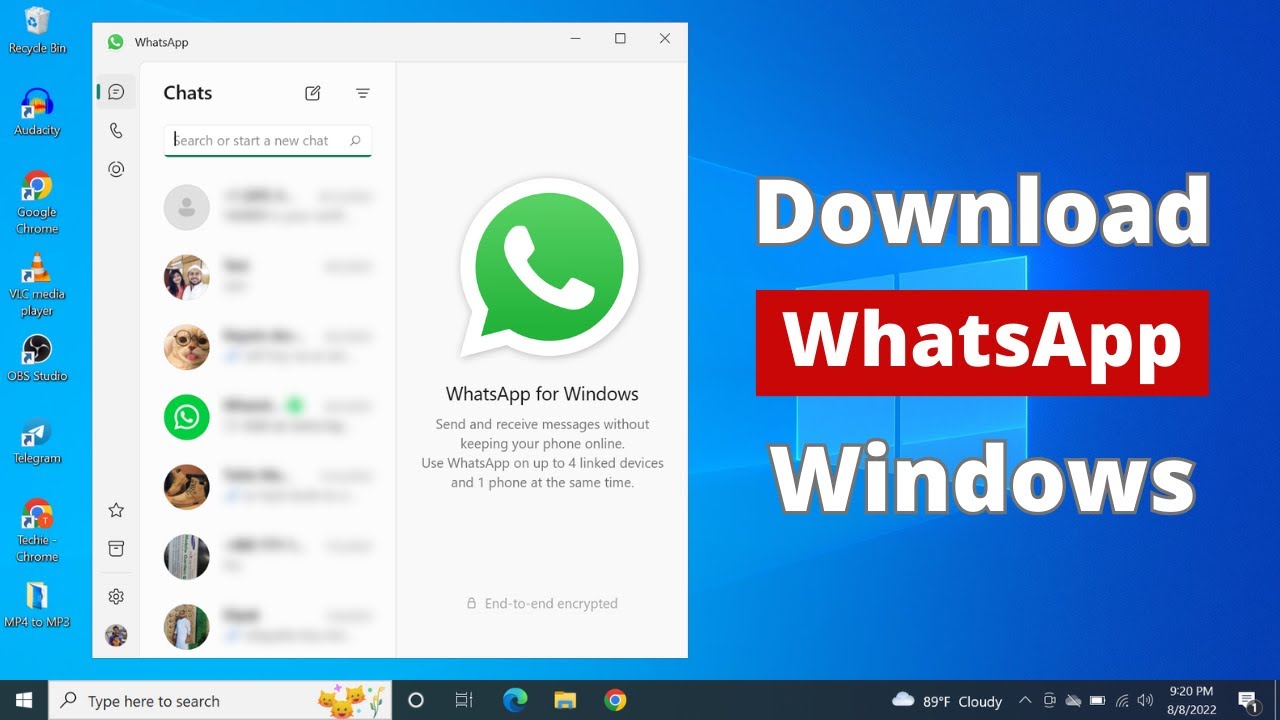Start a new chat with compose icon

[x=313, y=93]
